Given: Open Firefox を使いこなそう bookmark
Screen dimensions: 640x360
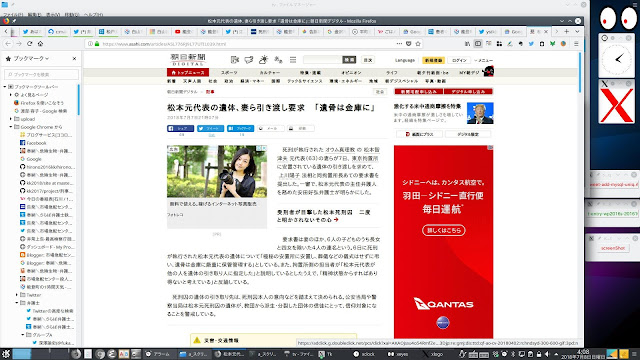Looking at the screenshot, I should 39,103.
